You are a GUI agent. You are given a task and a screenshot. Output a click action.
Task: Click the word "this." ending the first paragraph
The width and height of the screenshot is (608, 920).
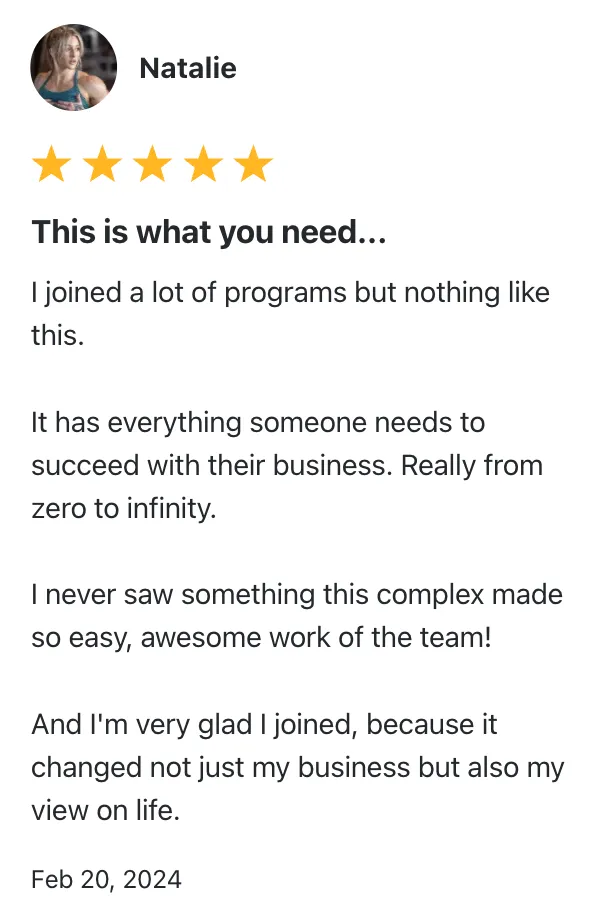(x=58, y=336)
